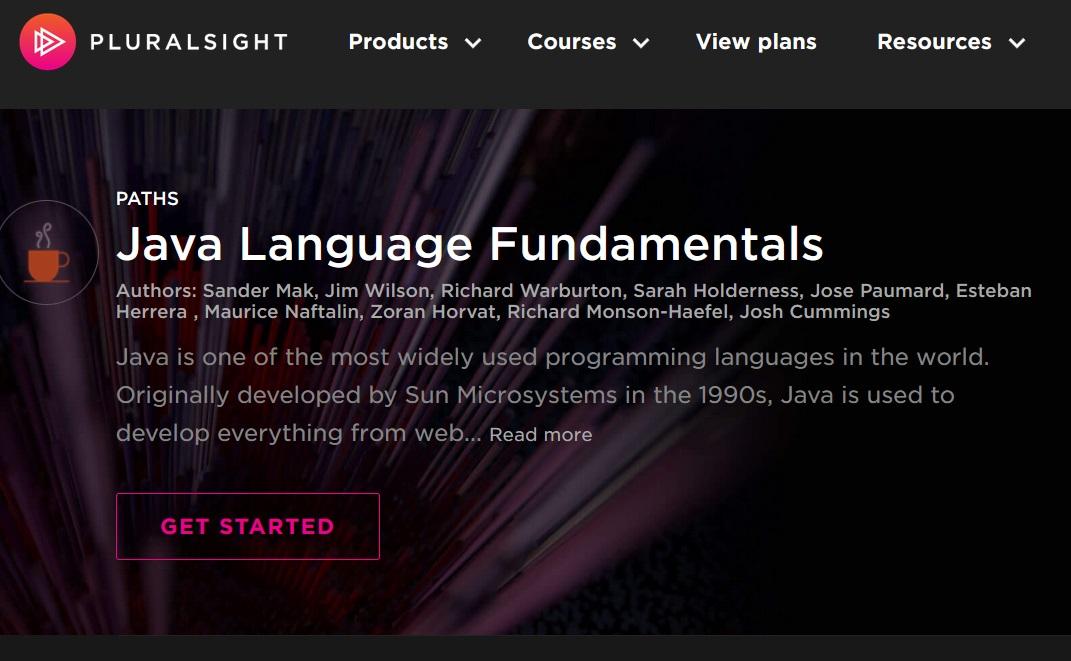This screenshot has width=1071, height=661.
Task: Go to View plans
Action: pos(756,42)
